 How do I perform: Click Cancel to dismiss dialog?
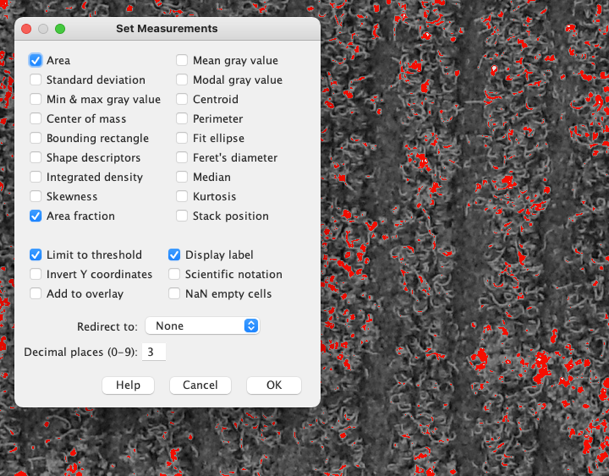200,385
